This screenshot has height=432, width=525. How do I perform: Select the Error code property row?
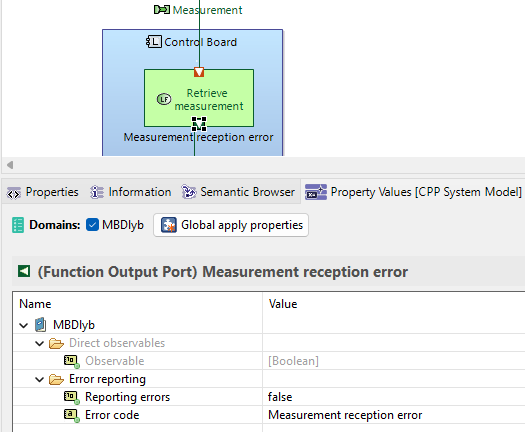[269, 415]
